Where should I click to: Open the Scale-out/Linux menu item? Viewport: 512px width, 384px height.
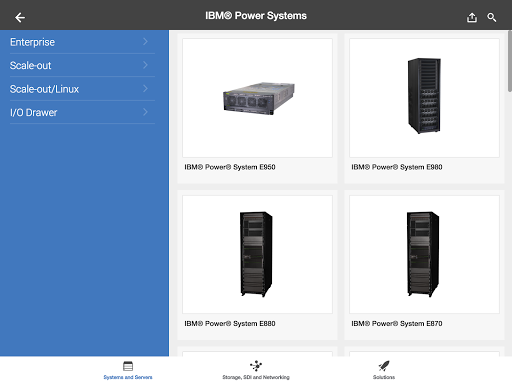82,89
